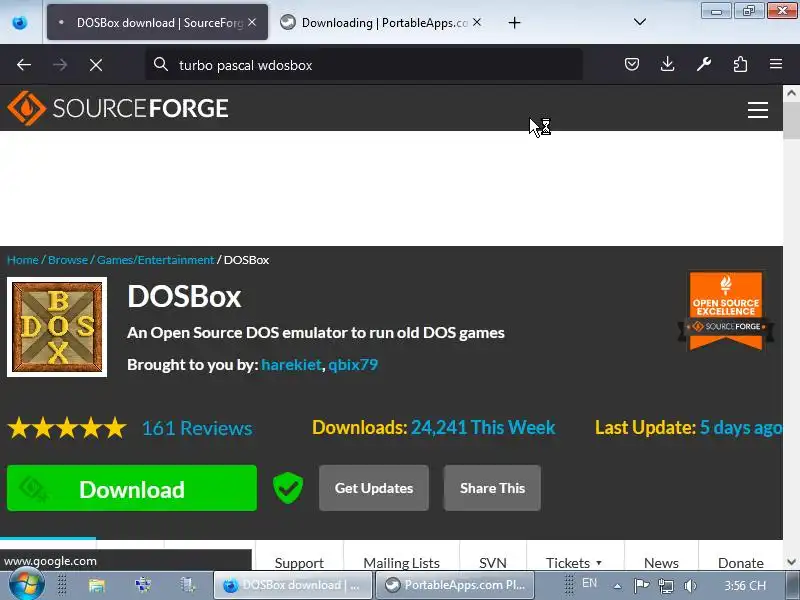Switch to Downloading PortableApps tab

tap(382, 22)
